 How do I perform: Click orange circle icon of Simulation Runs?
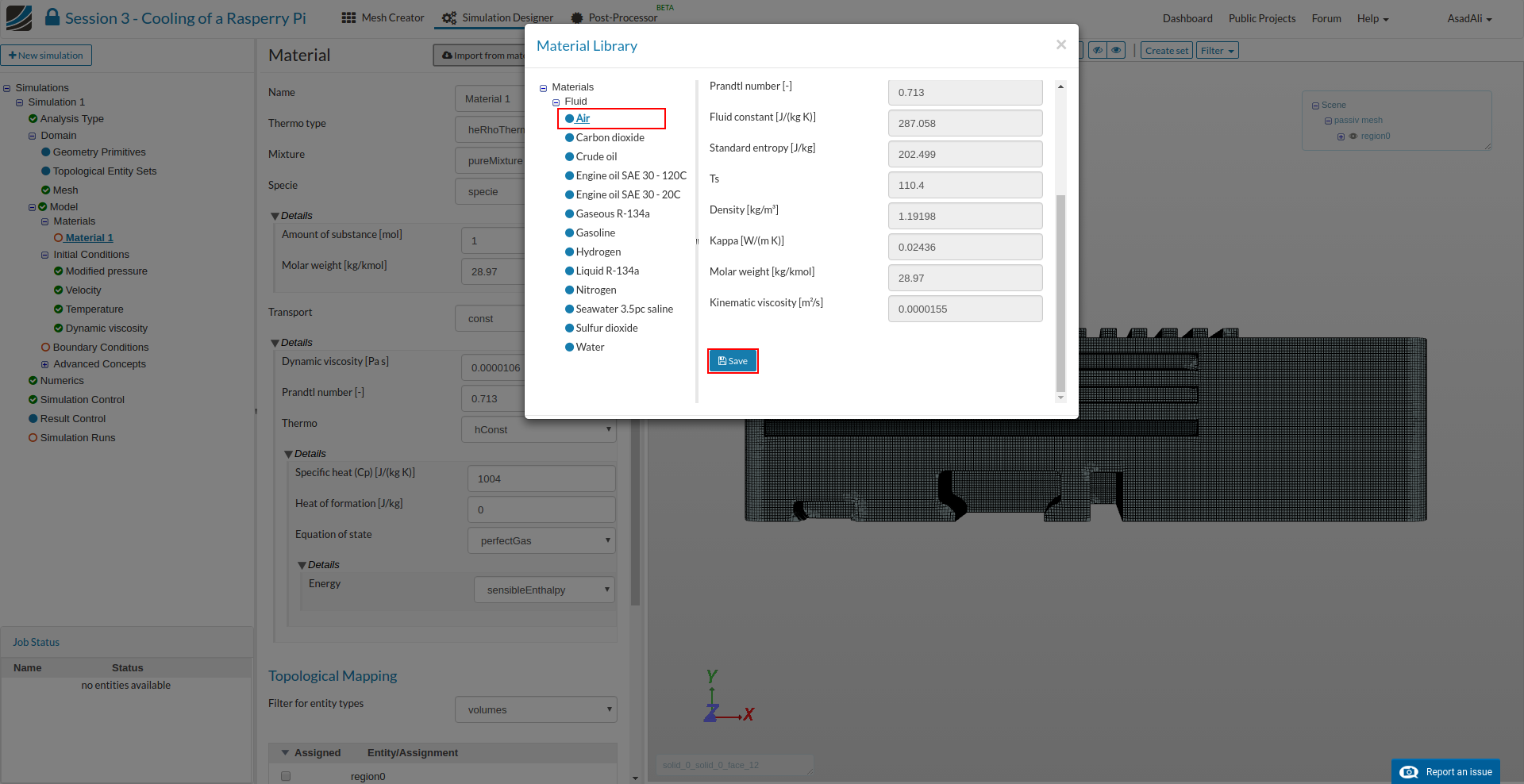pos(33,438)
